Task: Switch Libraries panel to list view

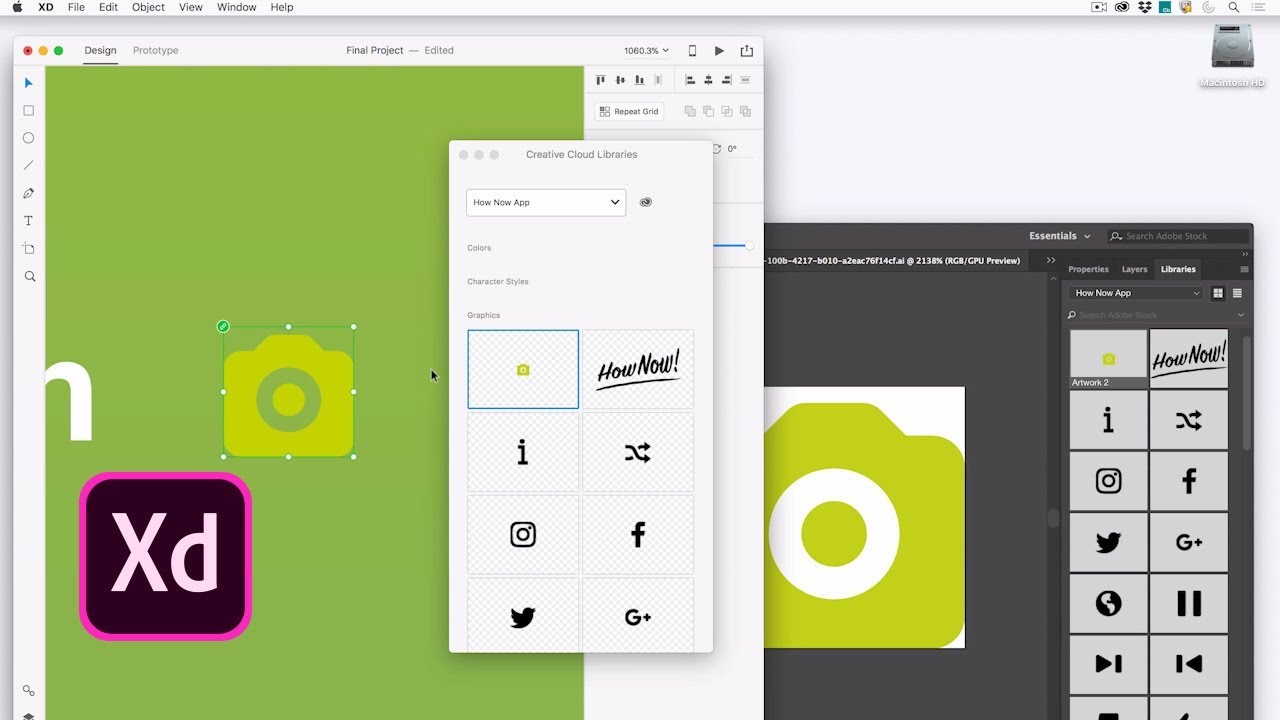Action: pos(1238,293)
